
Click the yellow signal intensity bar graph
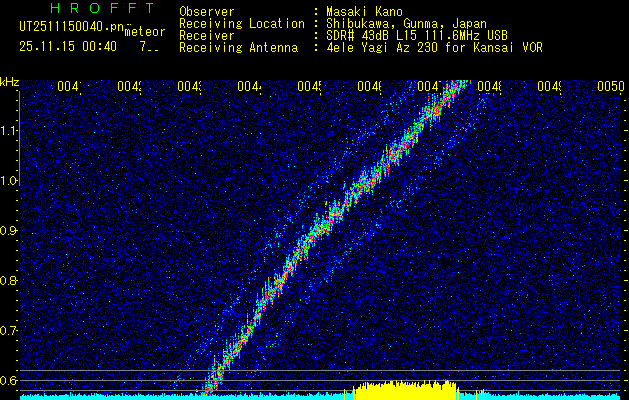click(x=404, y=390)
